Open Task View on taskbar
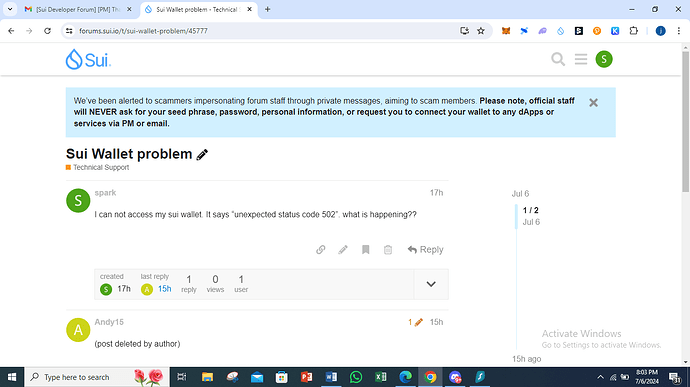 click(181, 377)
